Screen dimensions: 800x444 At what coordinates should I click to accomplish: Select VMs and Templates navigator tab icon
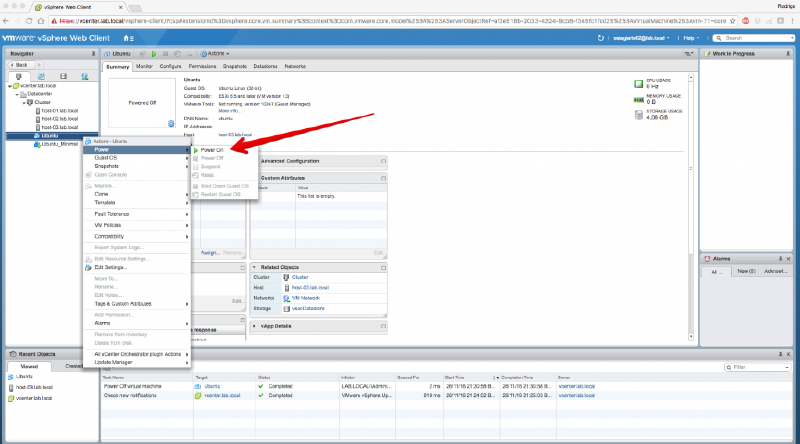[x=41, y=77]
